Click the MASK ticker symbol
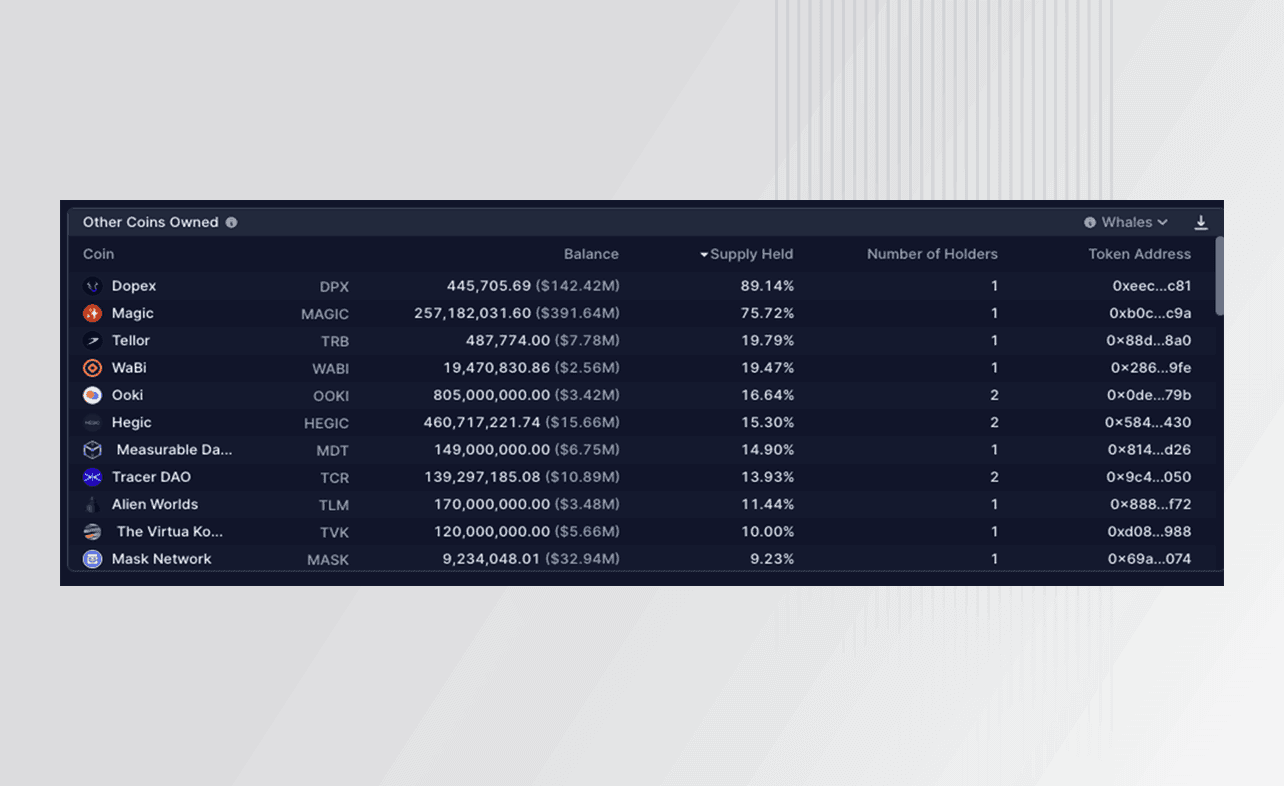Image resolution: width=1284 pixels, height=786 pixels. tap(328, 560)
